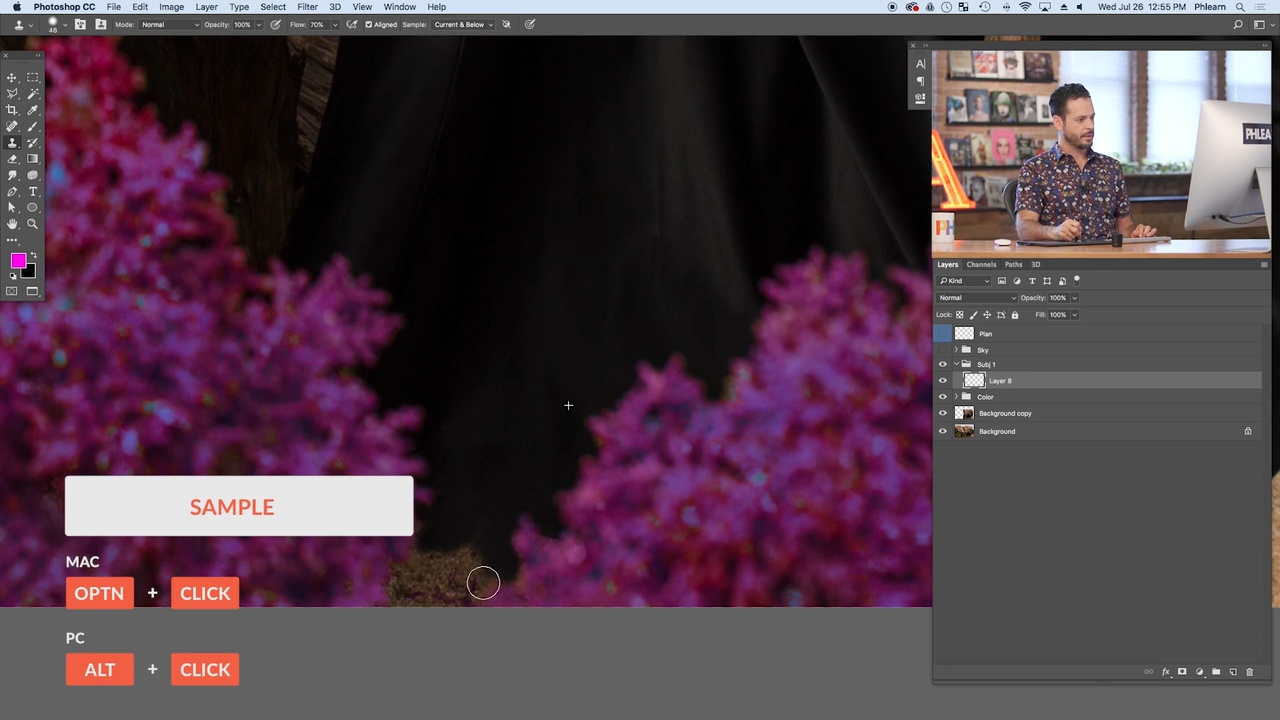The height and width of the screenshot is (720, 1280).
Task: Select the Rectangular Marquee tool
Action: point(32,77)
